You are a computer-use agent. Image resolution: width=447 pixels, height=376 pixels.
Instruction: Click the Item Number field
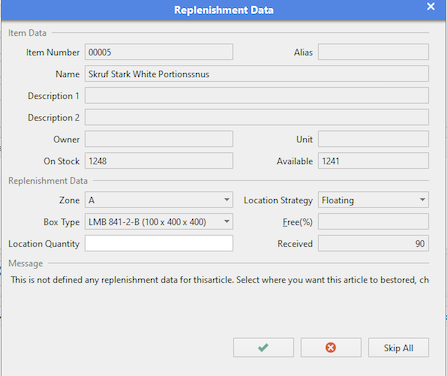coord(159,52)
